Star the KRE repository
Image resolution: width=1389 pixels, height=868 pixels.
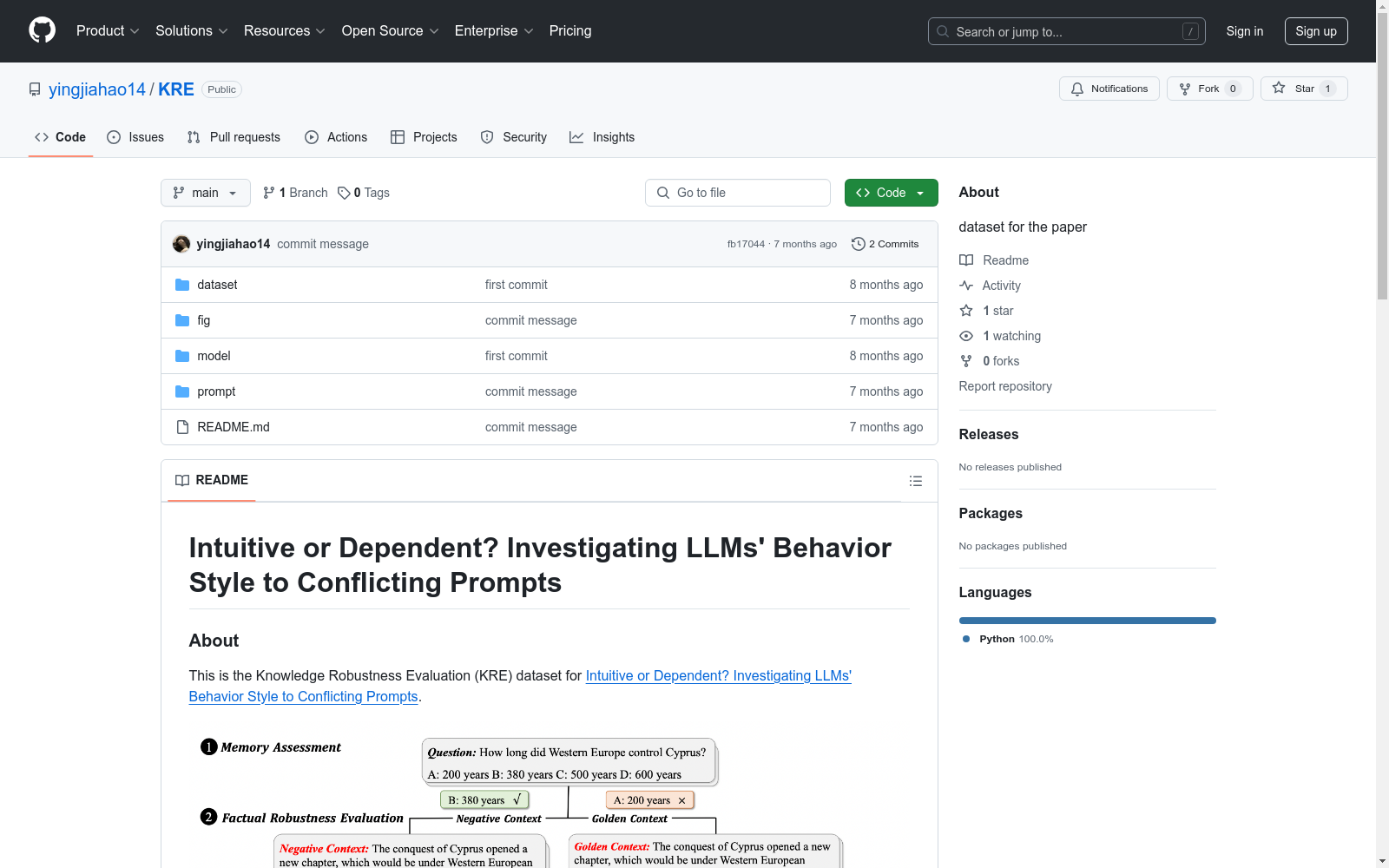click(1304, 89)
